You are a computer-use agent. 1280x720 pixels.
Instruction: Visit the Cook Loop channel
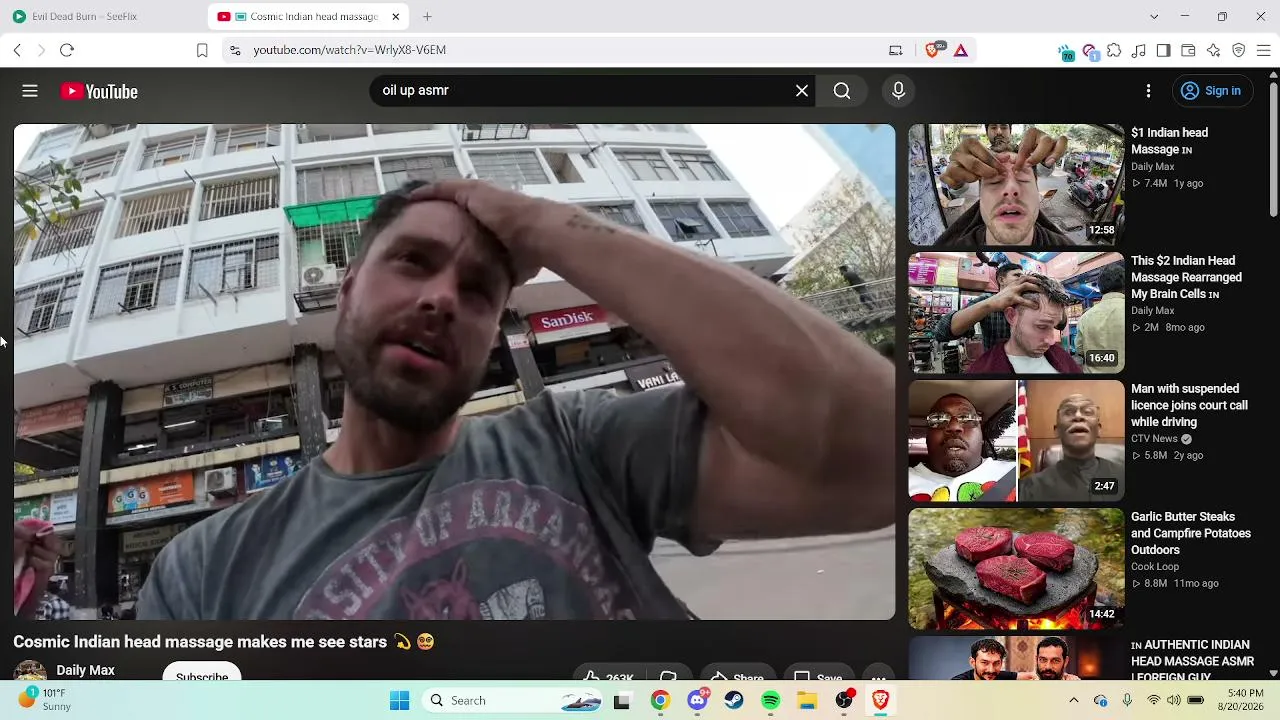[1155, 567]
